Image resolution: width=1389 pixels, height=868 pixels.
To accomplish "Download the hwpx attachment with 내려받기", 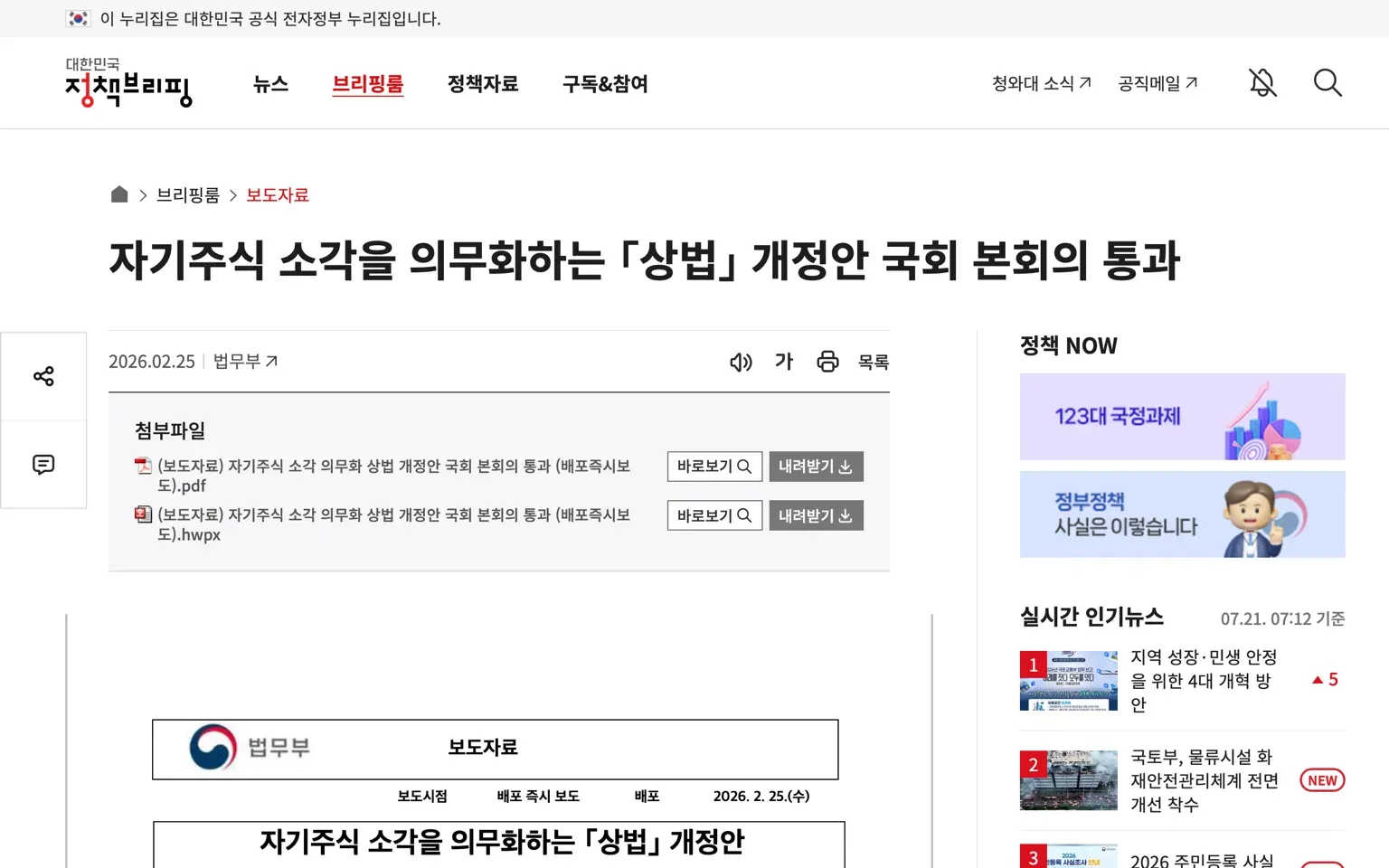I will click(x=816, y=515).
